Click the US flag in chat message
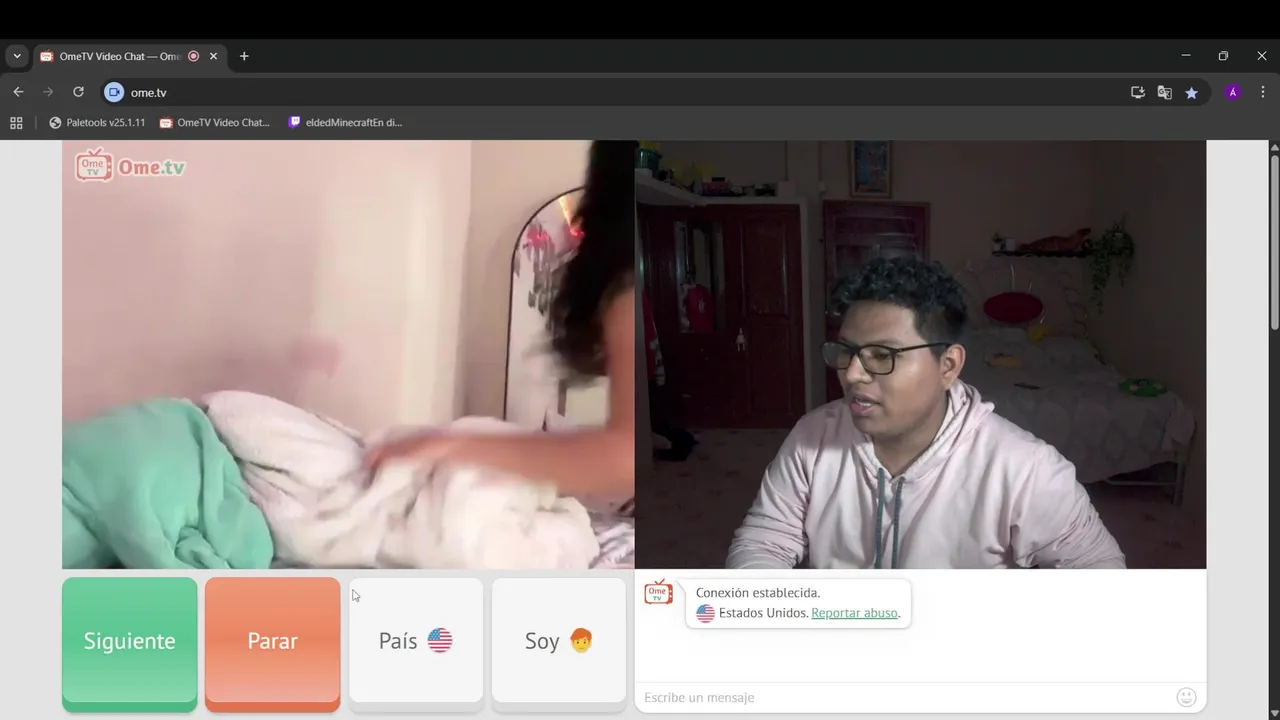1280x720 pixels. (x=706, y=613)
